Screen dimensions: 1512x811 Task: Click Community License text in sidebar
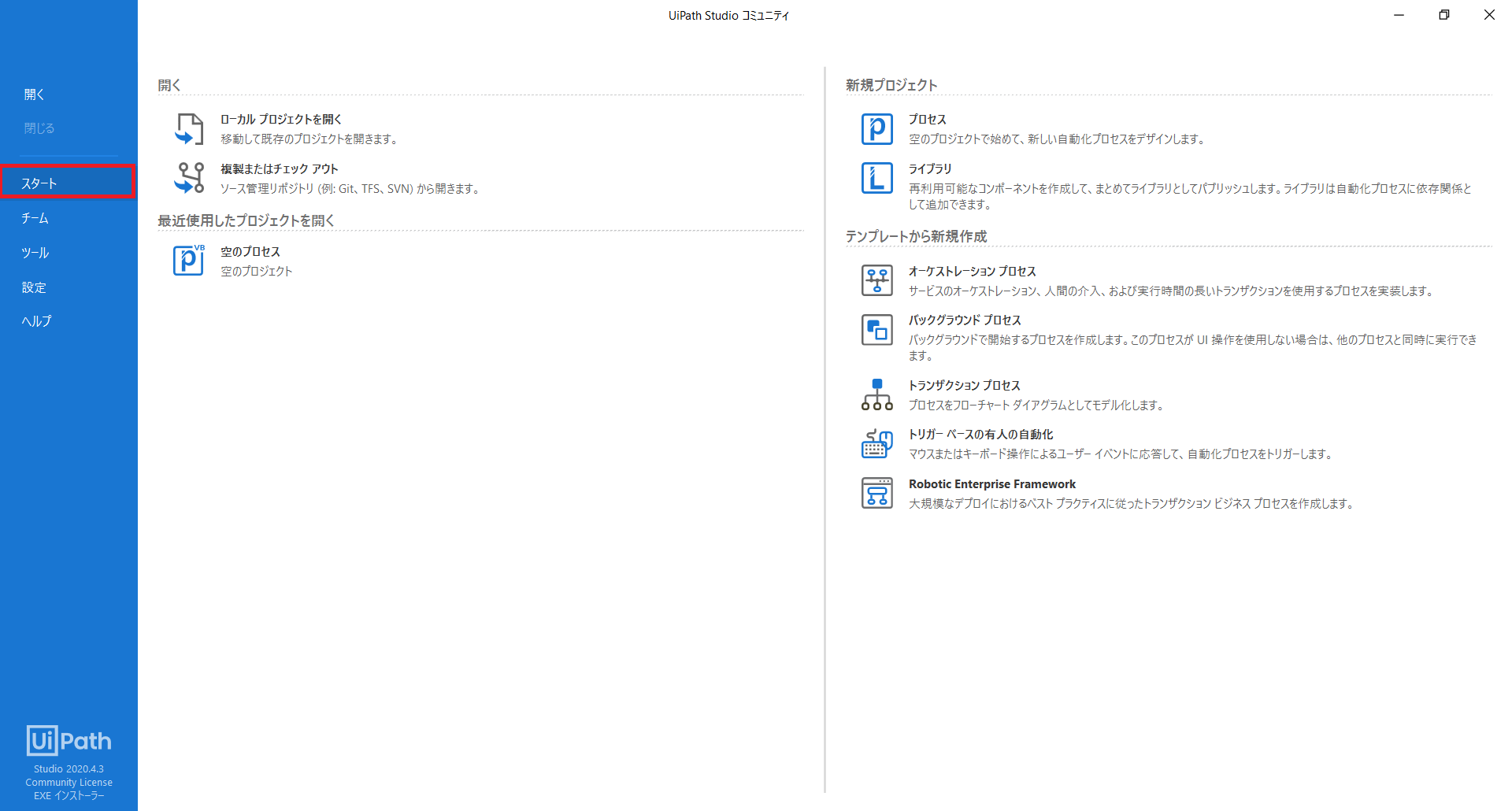tap(69, 783)
